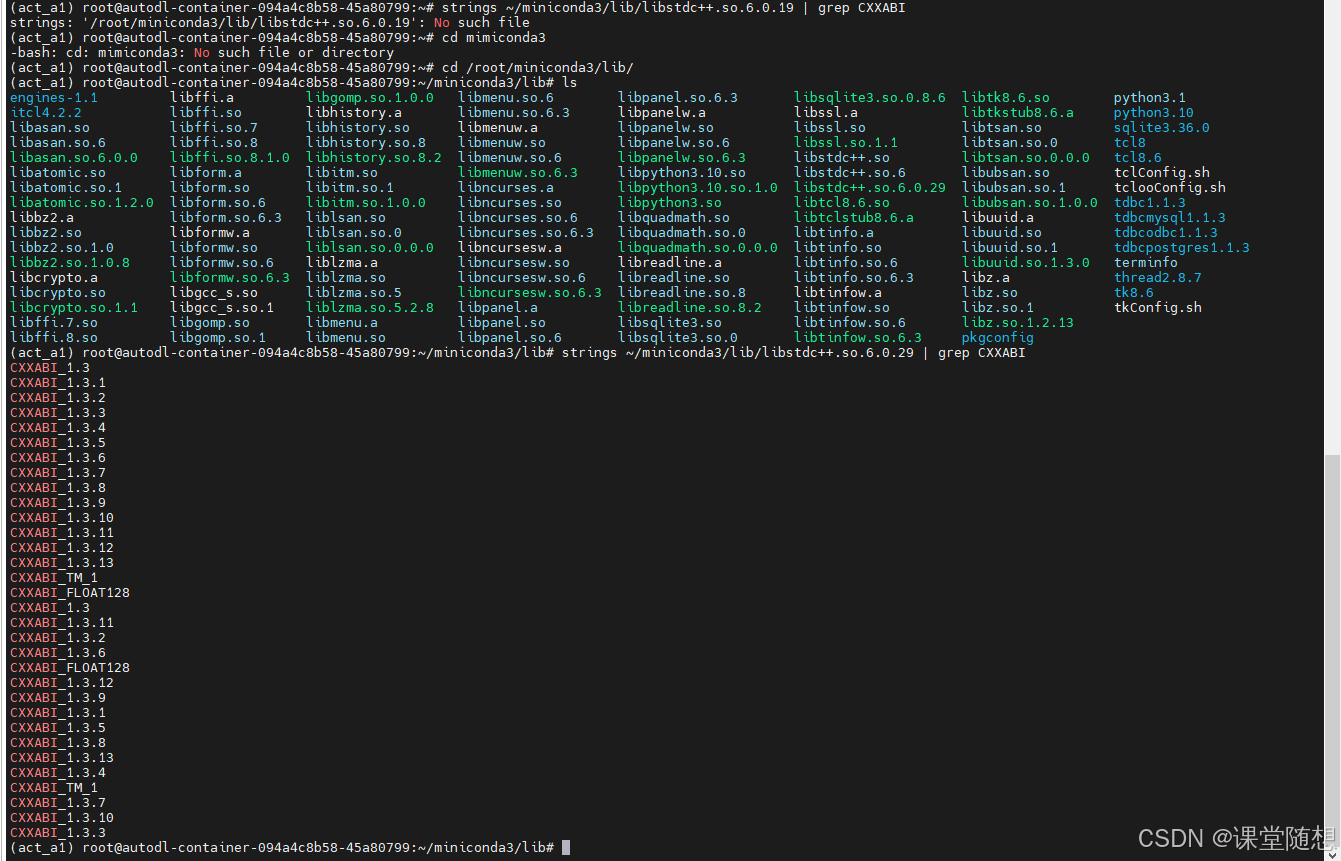Select the pkgconfig directory entry
The width and height of the screenshot is (1341, 861).
click(x=998, y=338)
